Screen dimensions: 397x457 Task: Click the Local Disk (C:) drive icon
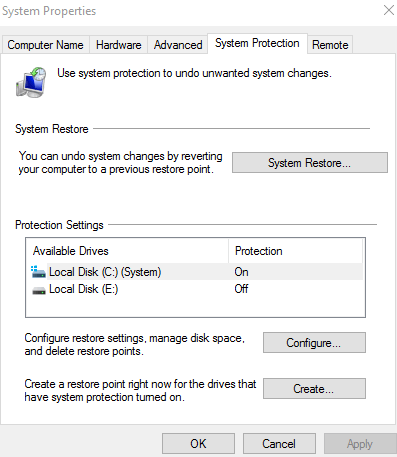pos(38,272)
